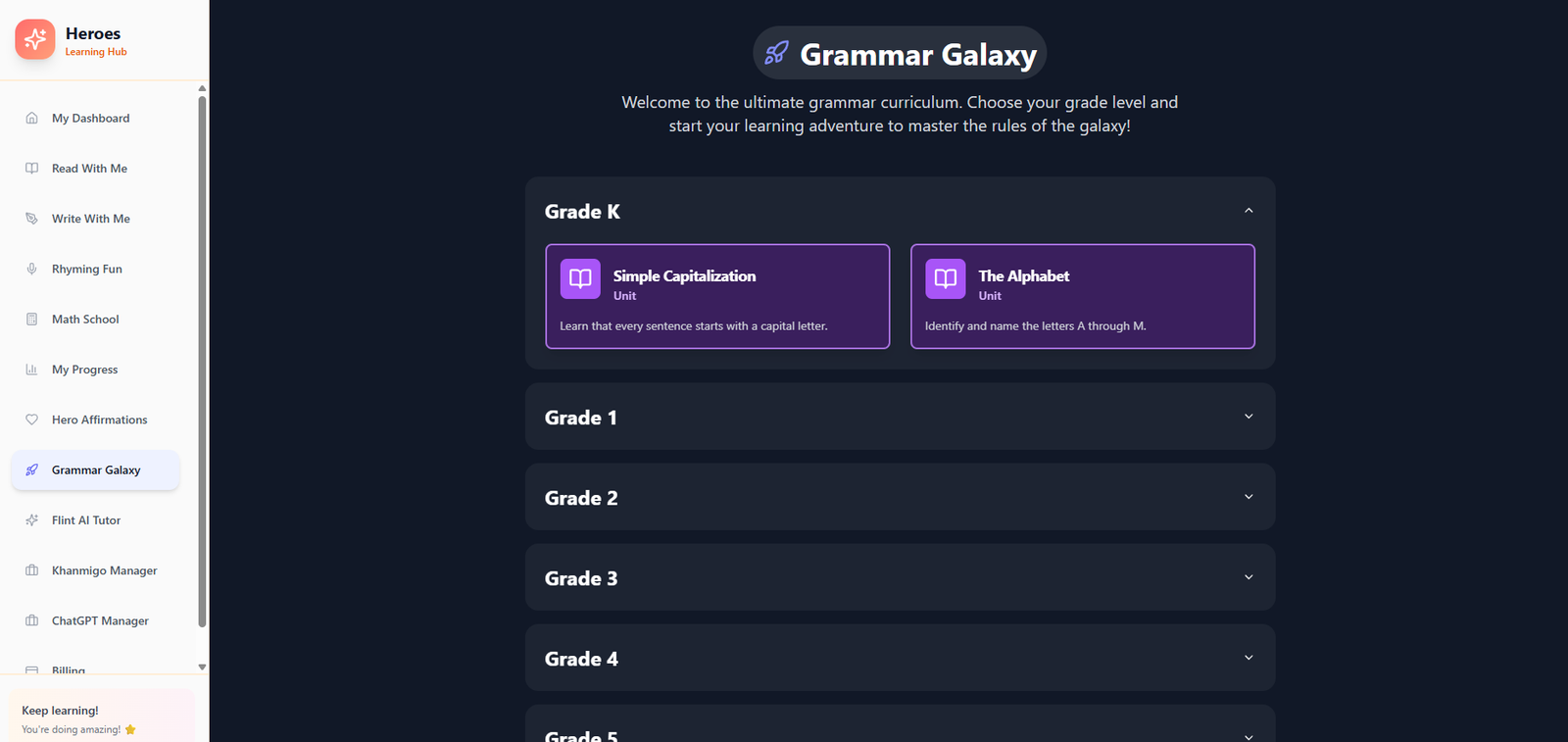Open ChatGPT Manager from the sidebar
This screenshot has width=1568, height=742.
(x=100, y=620)
